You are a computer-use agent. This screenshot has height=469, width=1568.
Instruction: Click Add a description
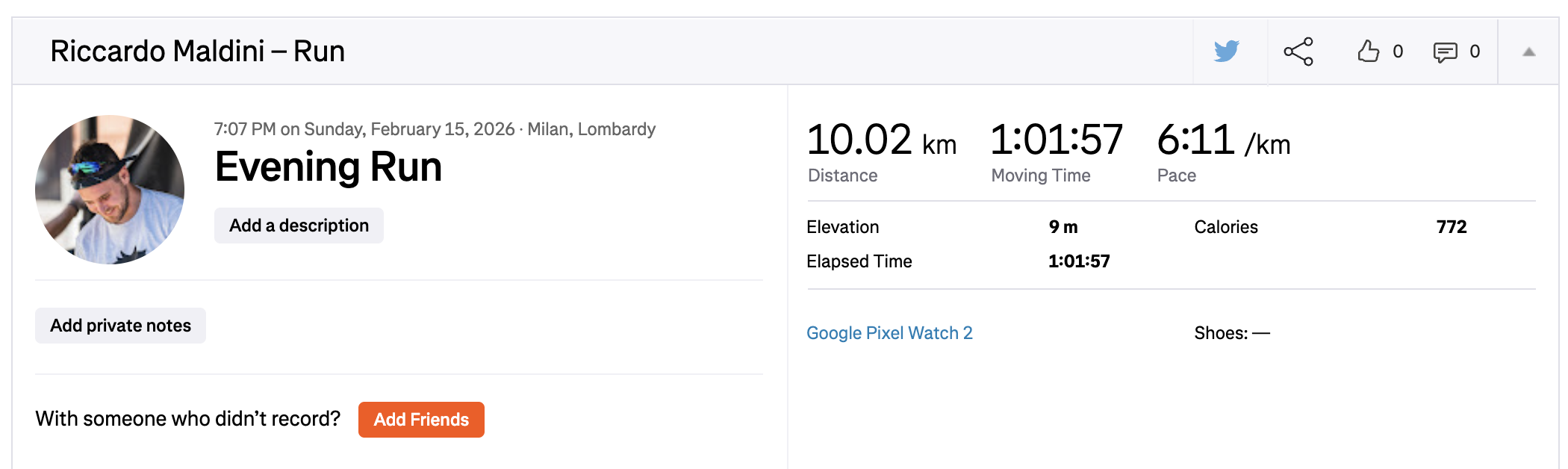pyautogui.click(x=298, y=225)
